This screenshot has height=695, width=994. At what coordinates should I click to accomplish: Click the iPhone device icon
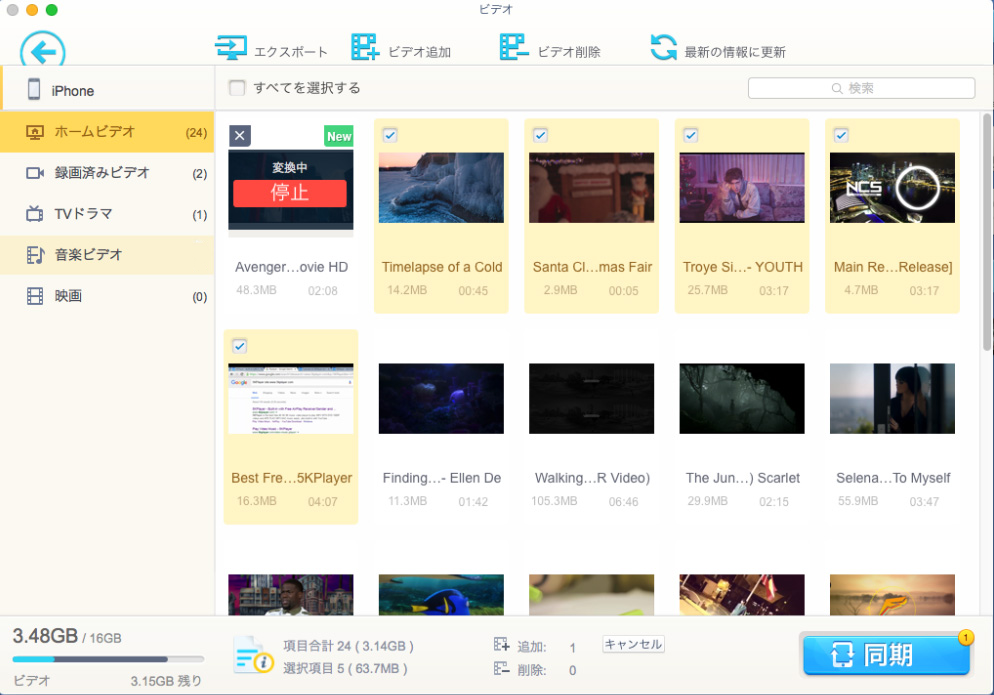(34, 89)
